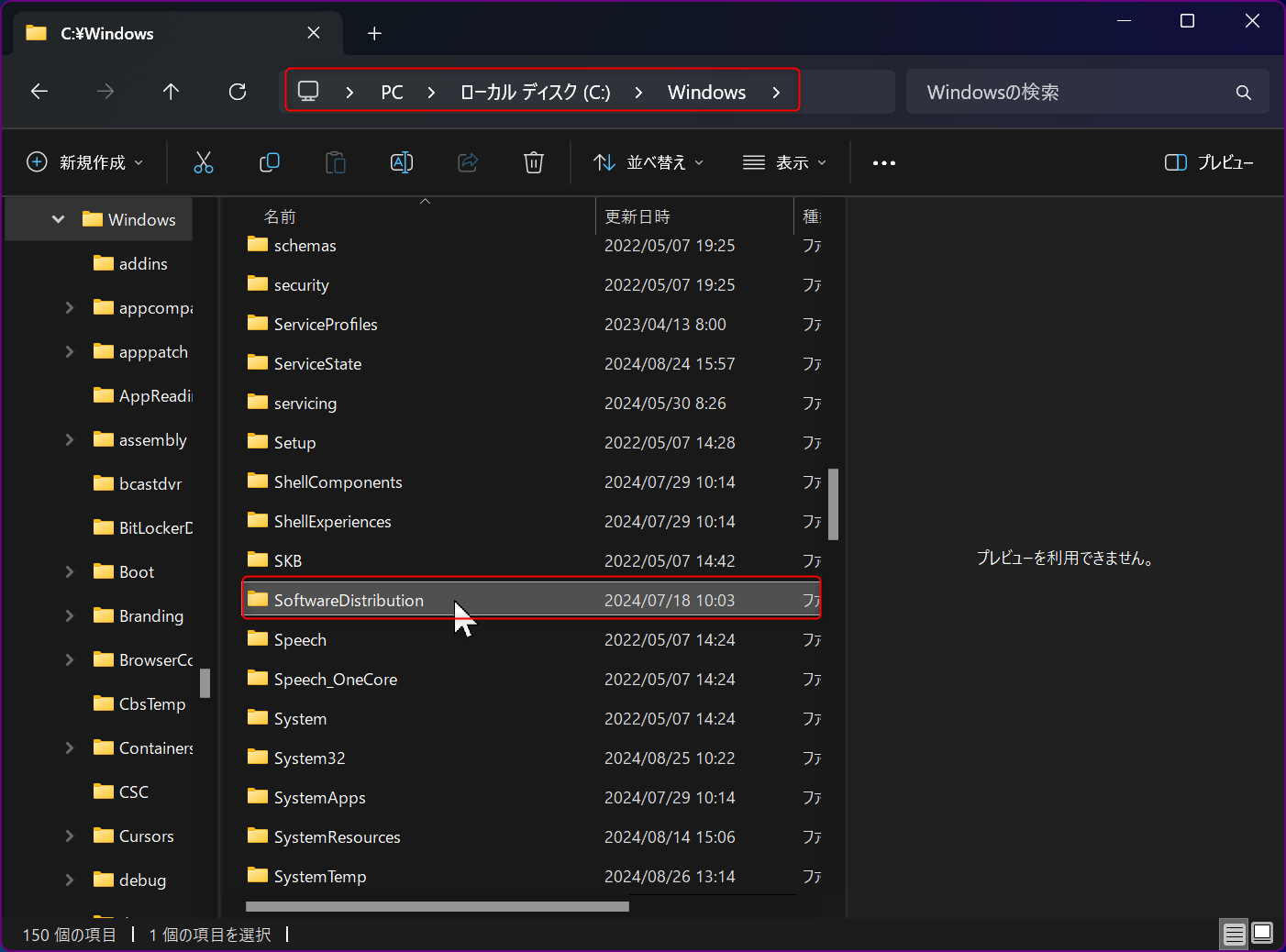
Task: Expand the Cursors tree node
Action: [x=70, y=836]
